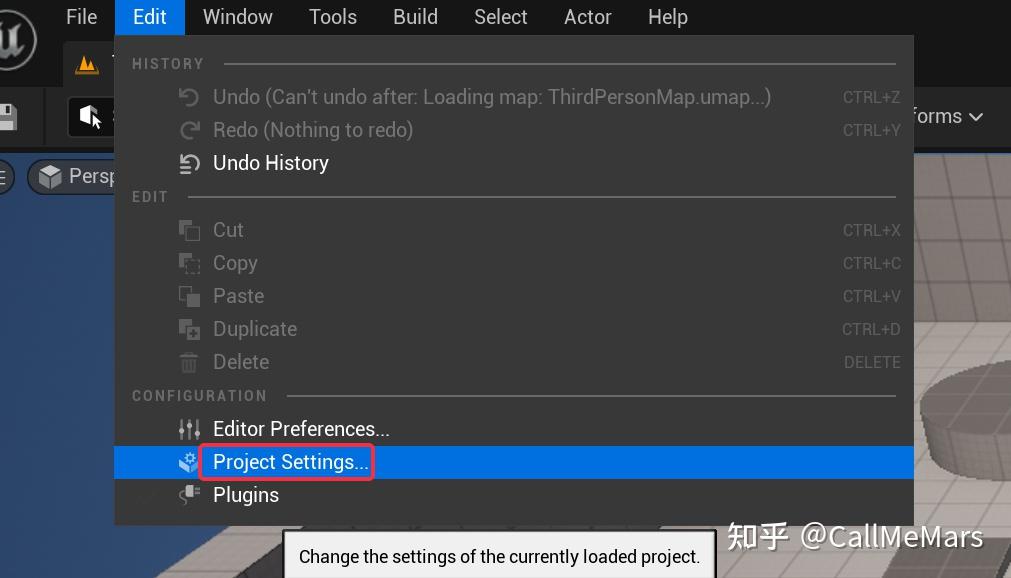Click the save floppy disk icon
Screen dimensions: 1011x578
pos(7,117)
